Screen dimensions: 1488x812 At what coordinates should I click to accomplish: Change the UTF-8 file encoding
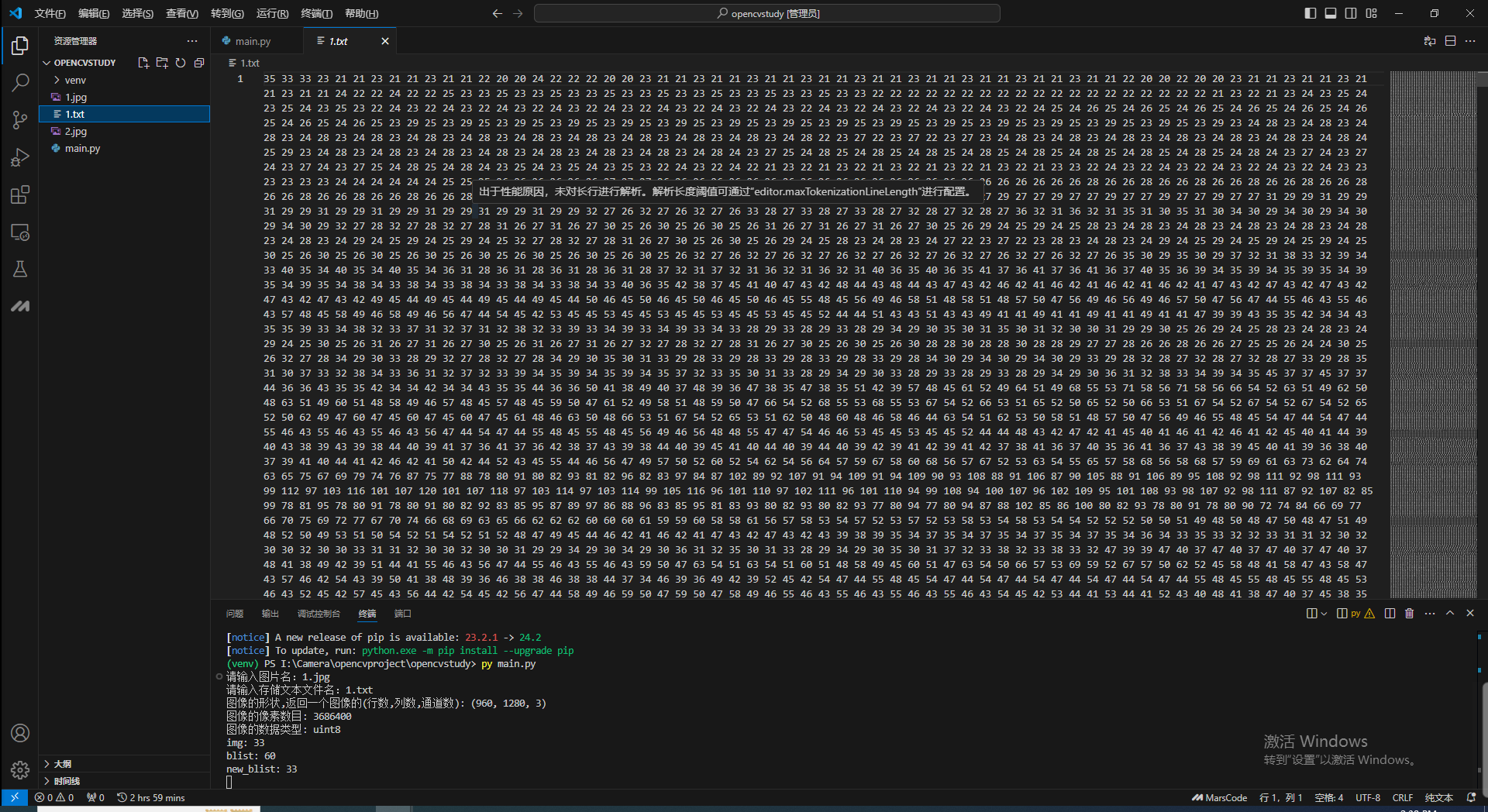1368,797
